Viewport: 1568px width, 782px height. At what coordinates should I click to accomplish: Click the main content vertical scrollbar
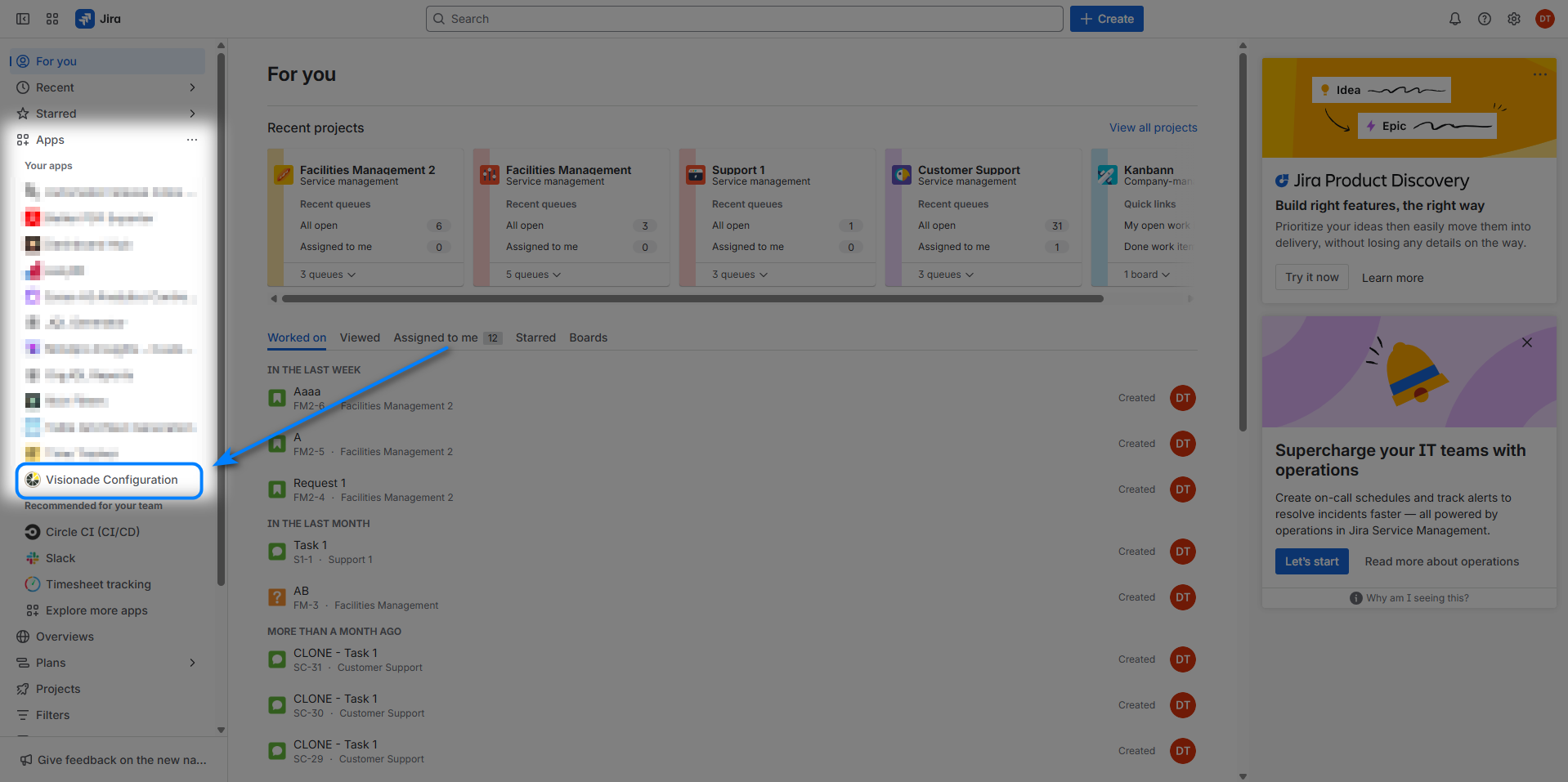point(1243,242)
